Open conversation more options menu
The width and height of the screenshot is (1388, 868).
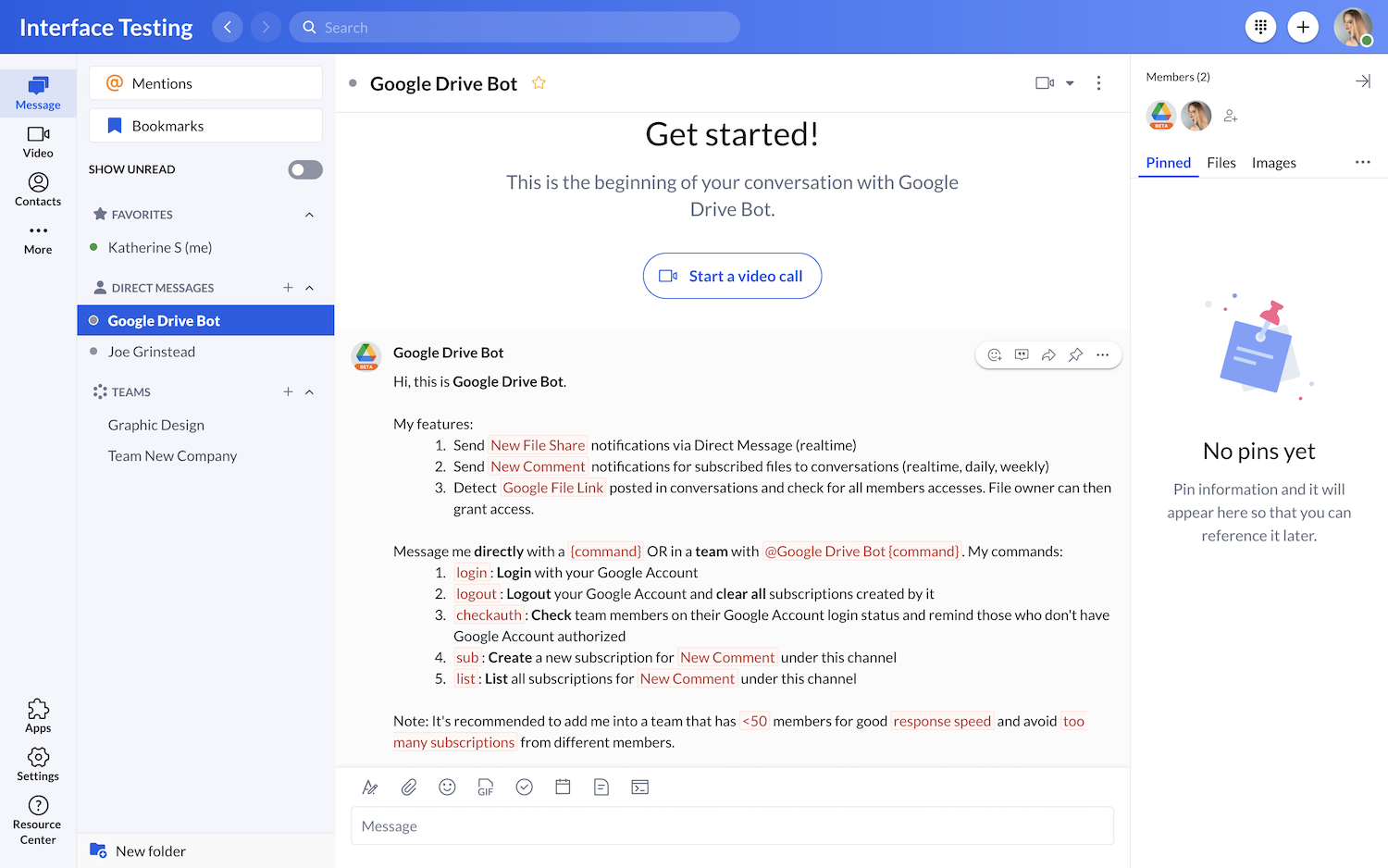tap(1098, 83)
